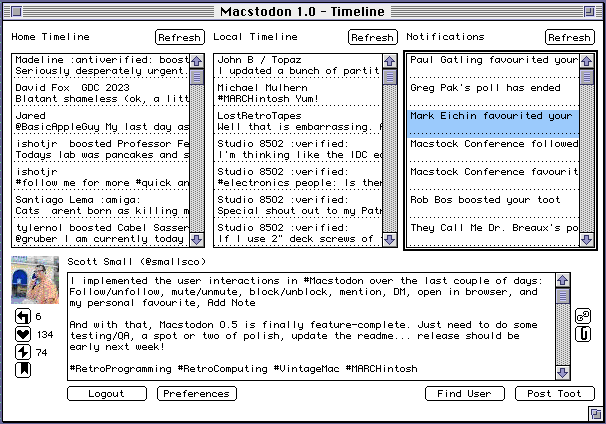606x424 pixels.
Task: Select Studio 8502 'I'm thinking like' toot
Action: [298, 149]
